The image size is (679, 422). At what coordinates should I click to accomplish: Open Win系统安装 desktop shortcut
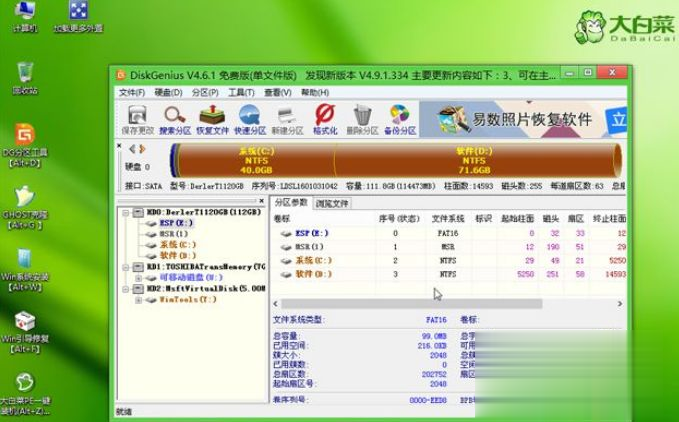click(25, 270)
